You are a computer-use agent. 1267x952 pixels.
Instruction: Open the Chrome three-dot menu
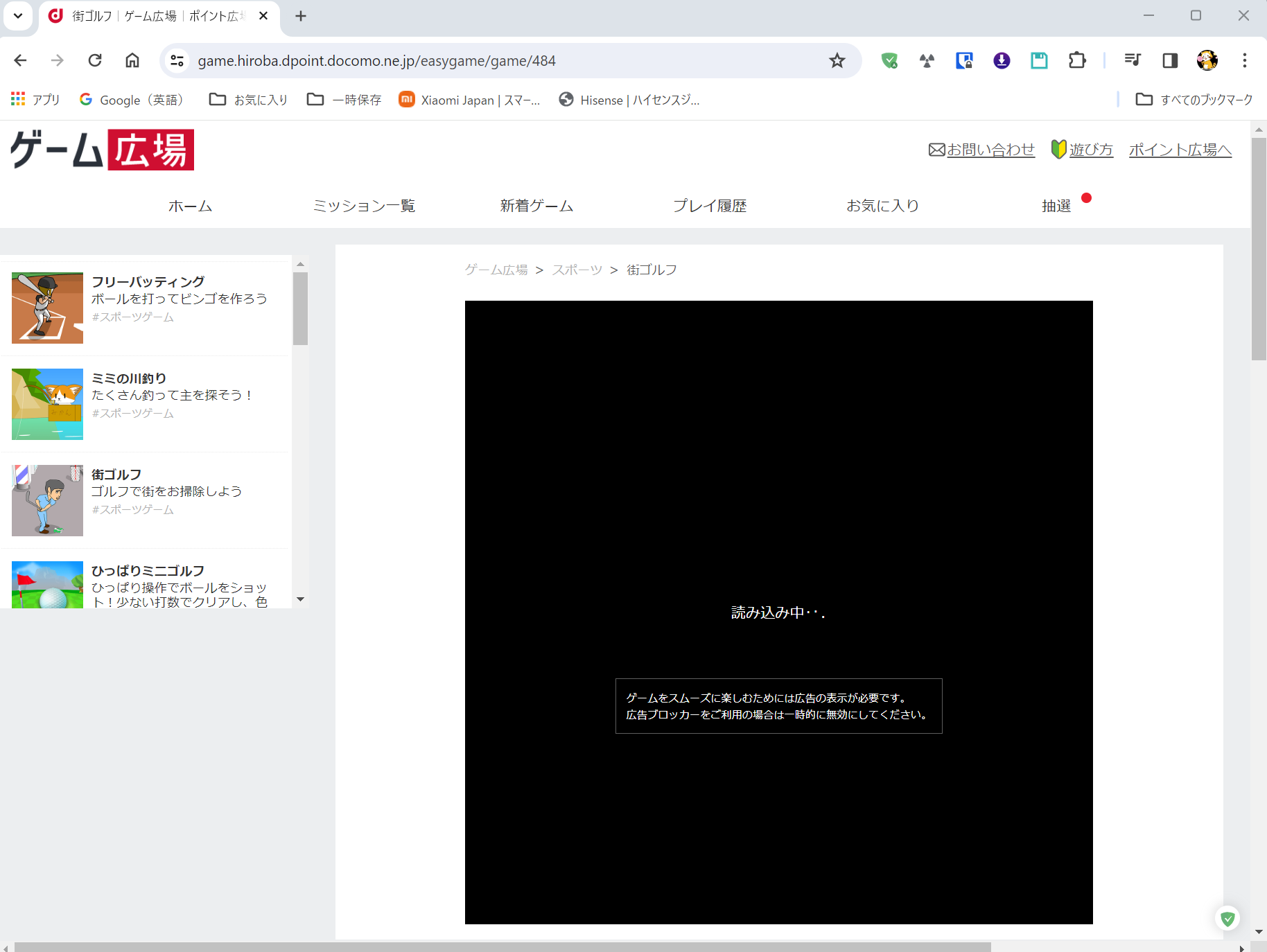[x=1244, y=60]
